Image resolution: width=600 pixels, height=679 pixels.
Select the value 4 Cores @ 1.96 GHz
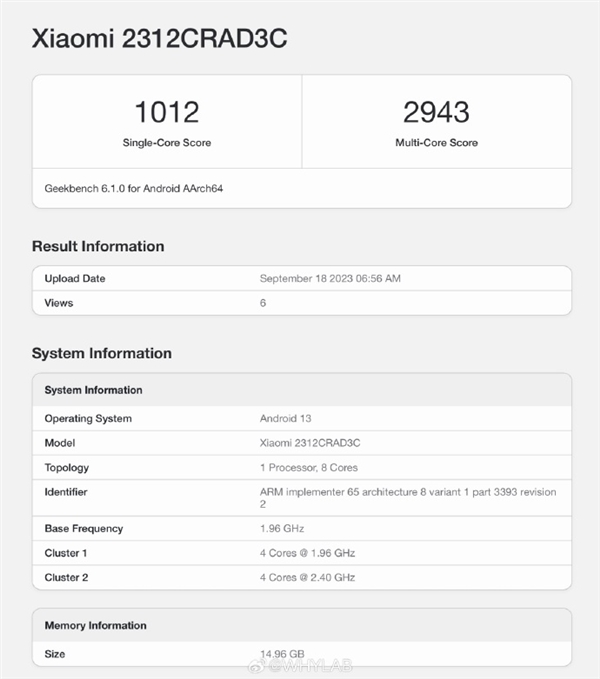(307, 553)
